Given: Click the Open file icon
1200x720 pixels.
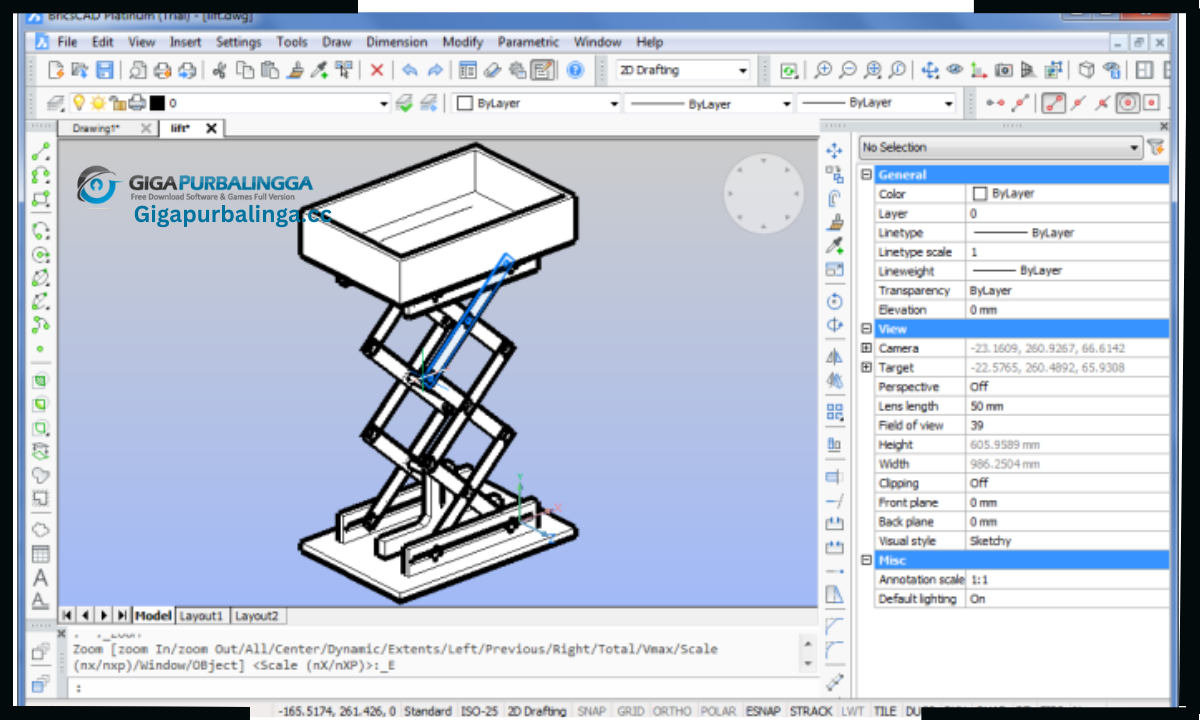Looking at the screenshot, I should [x=80, y=70].
